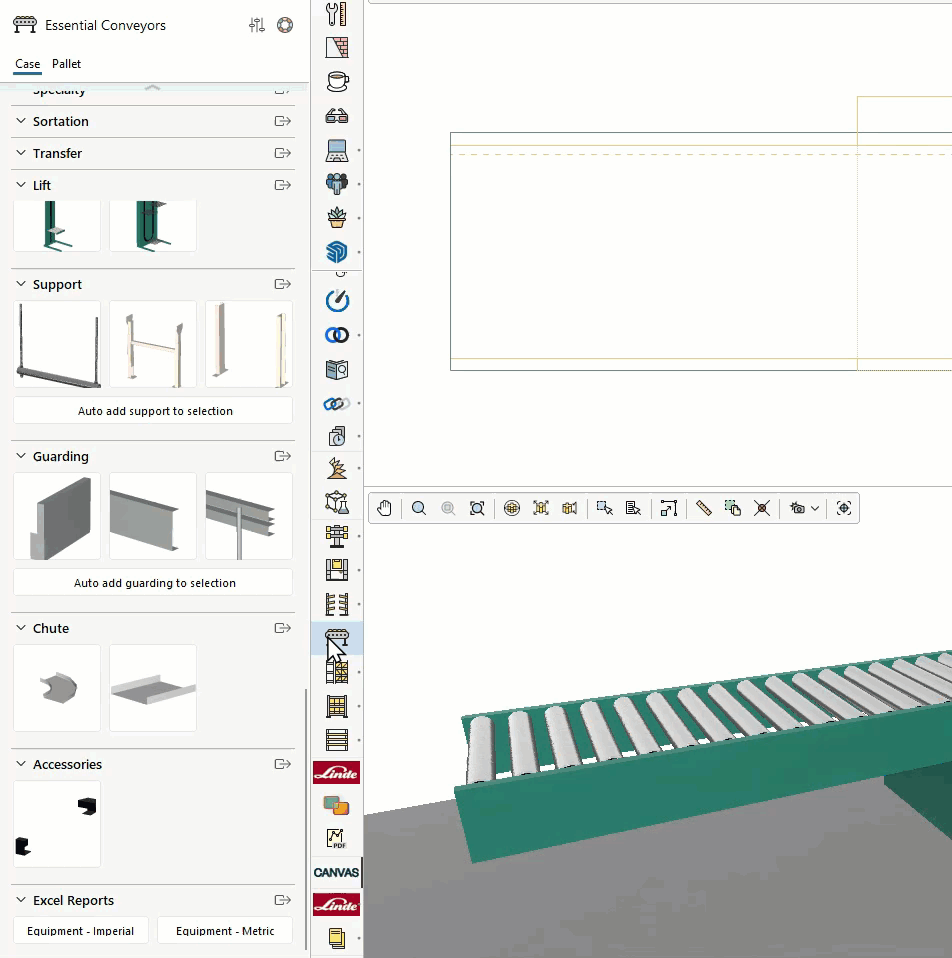Open the coffee cup extension
Viewport: 952px width, 958px height.
pyautogui.click(x=337, y=81)
